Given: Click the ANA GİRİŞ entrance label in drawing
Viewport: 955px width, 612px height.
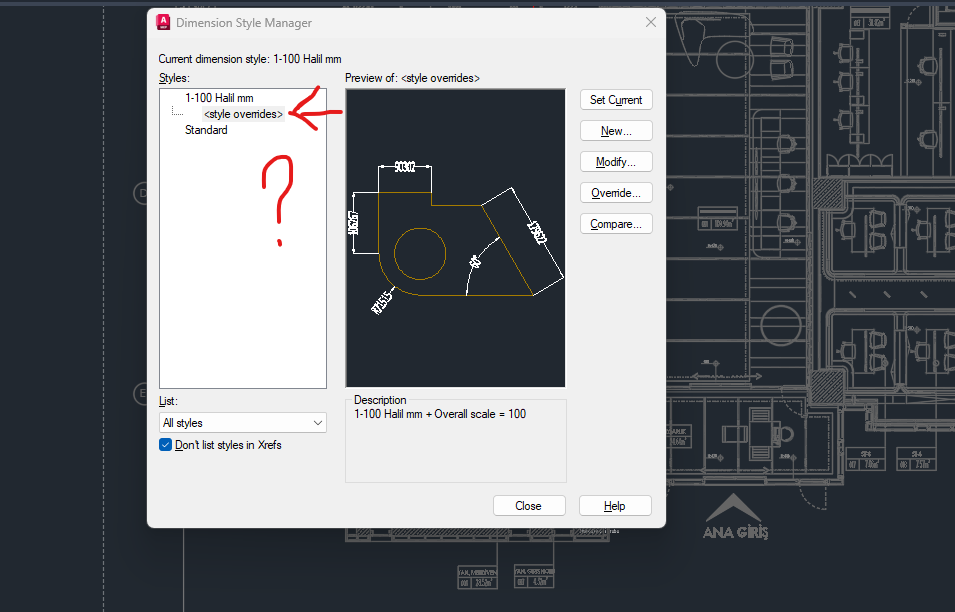Looking at the screenshot, I should pos(735,532).
